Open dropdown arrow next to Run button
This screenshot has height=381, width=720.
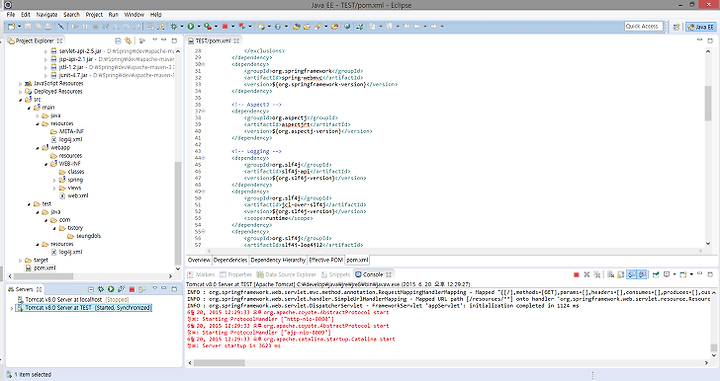(x=199, y=27)
